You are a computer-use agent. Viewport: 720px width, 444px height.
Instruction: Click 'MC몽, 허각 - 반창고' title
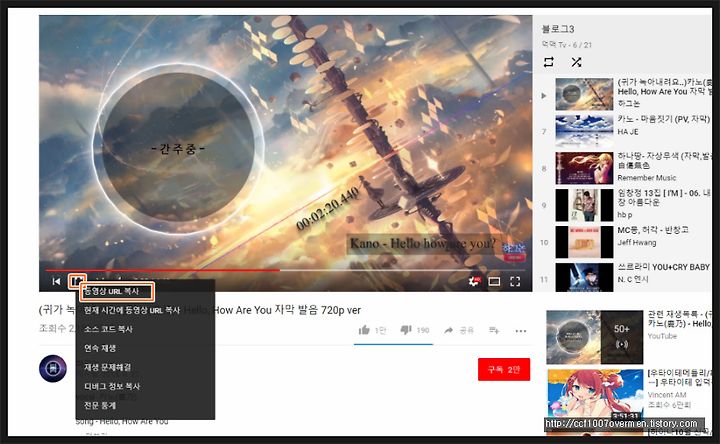[x=652, y=230]
